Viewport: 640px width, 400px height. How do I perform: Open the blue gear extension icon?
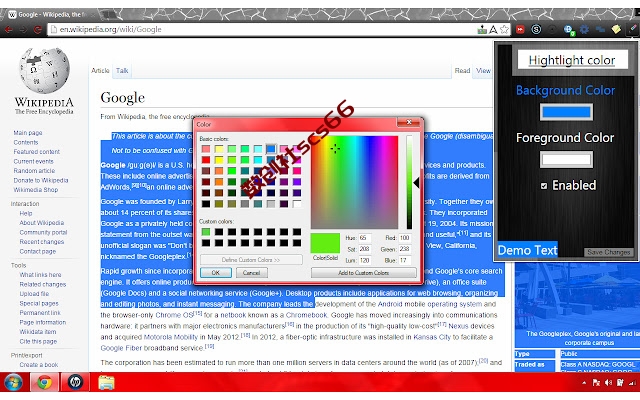[x=584, y=29]
